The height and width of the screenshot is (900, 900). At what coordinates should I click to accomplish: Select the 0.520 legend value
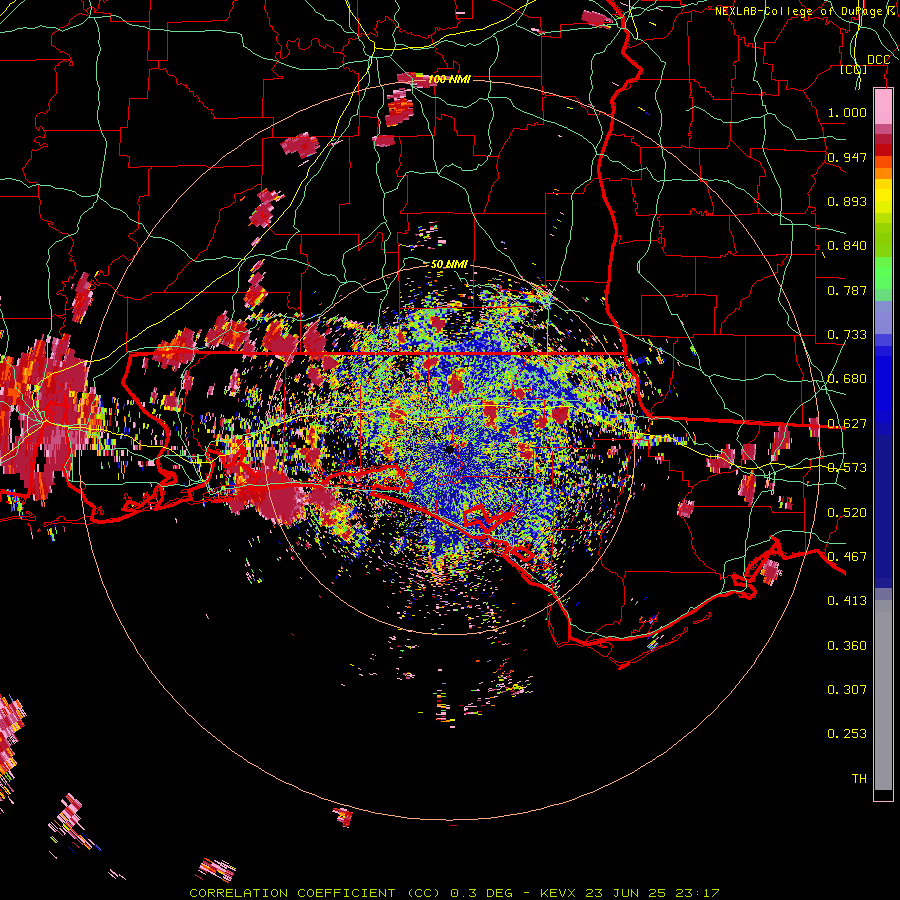click(847, 513)
